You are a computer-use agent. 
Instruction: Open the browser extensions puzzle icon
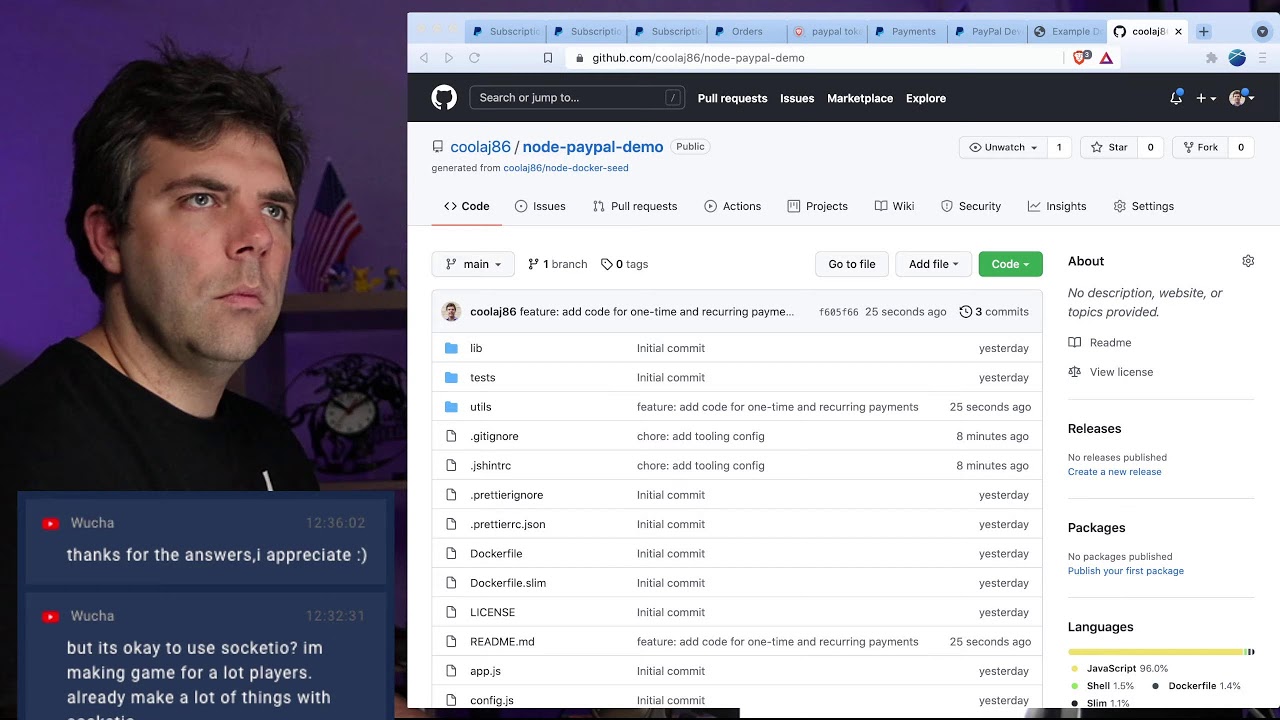(1211, 58)
